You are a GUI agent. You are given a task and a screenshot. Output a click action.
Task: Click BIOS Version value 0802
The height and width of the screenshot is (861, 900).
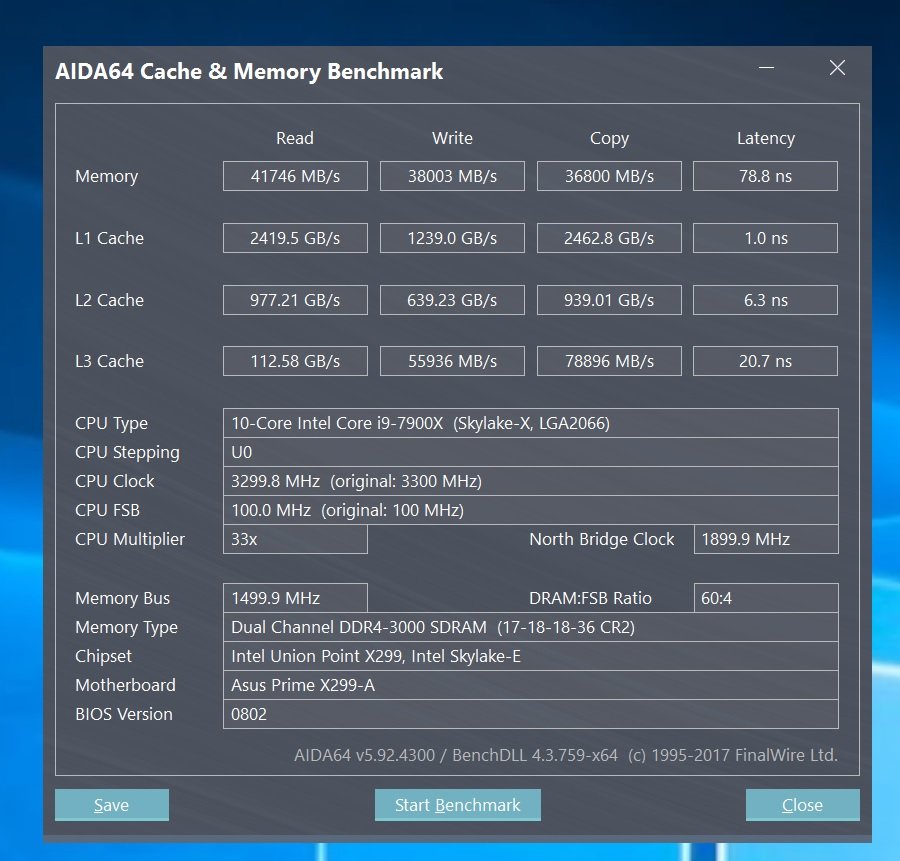(x=530, y=714)
